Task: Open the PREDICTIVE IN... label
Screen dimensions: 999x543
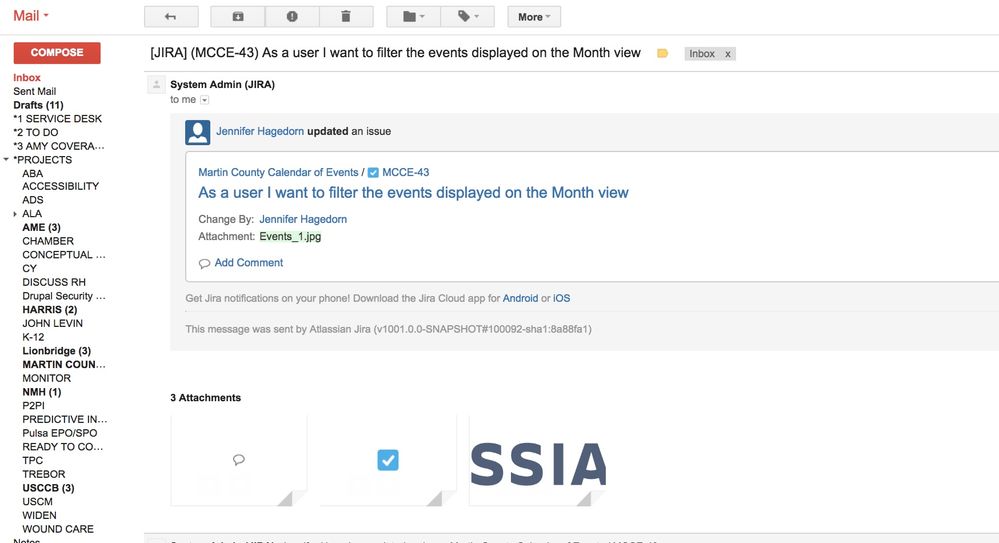Action: (64, 419)
